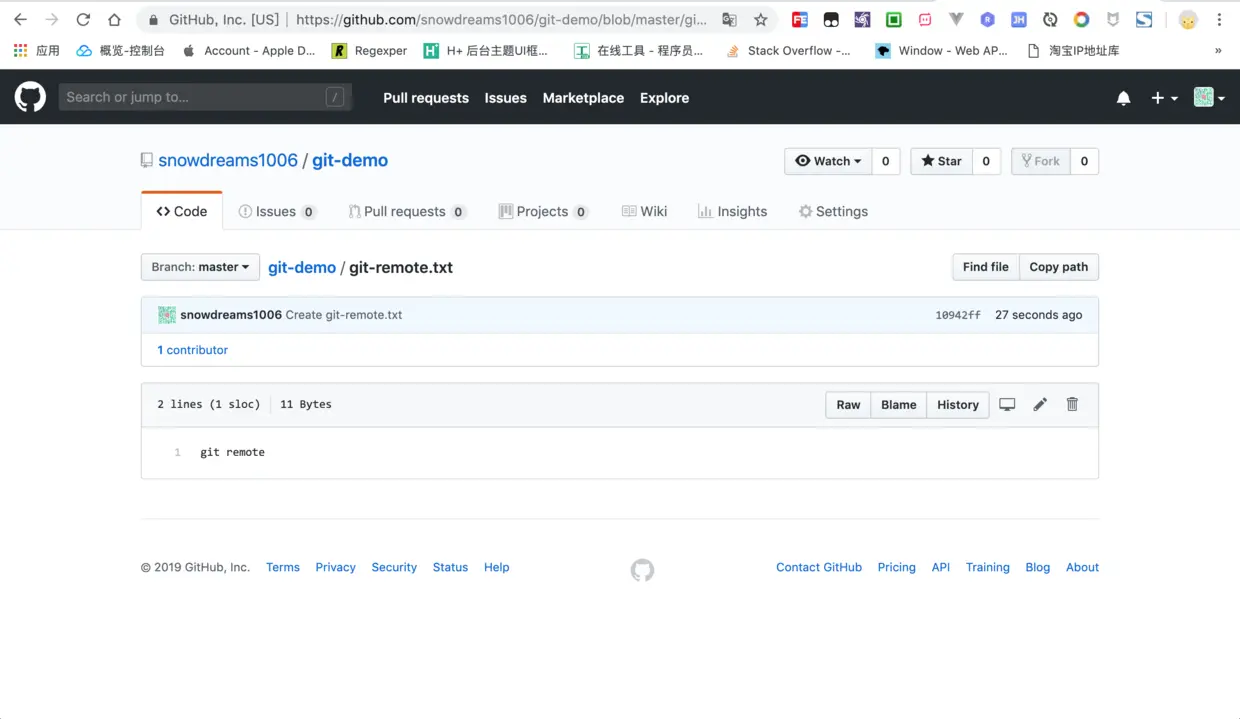The height and width of the screenshot is (719, 1240).
Task: Open the plus sign create-new dropdown
Action: coord(1163,97)
